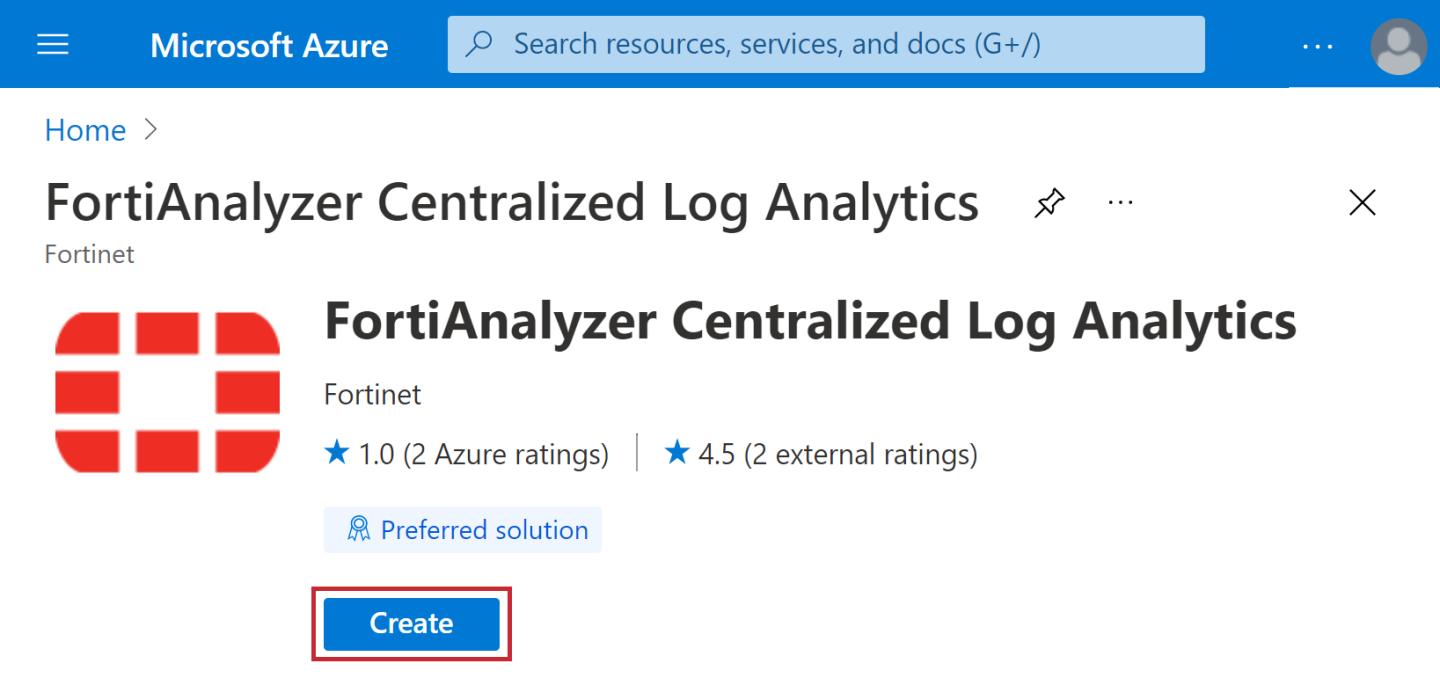
Task: Click the red Fortinet logo image
Action: click(167, 392)
